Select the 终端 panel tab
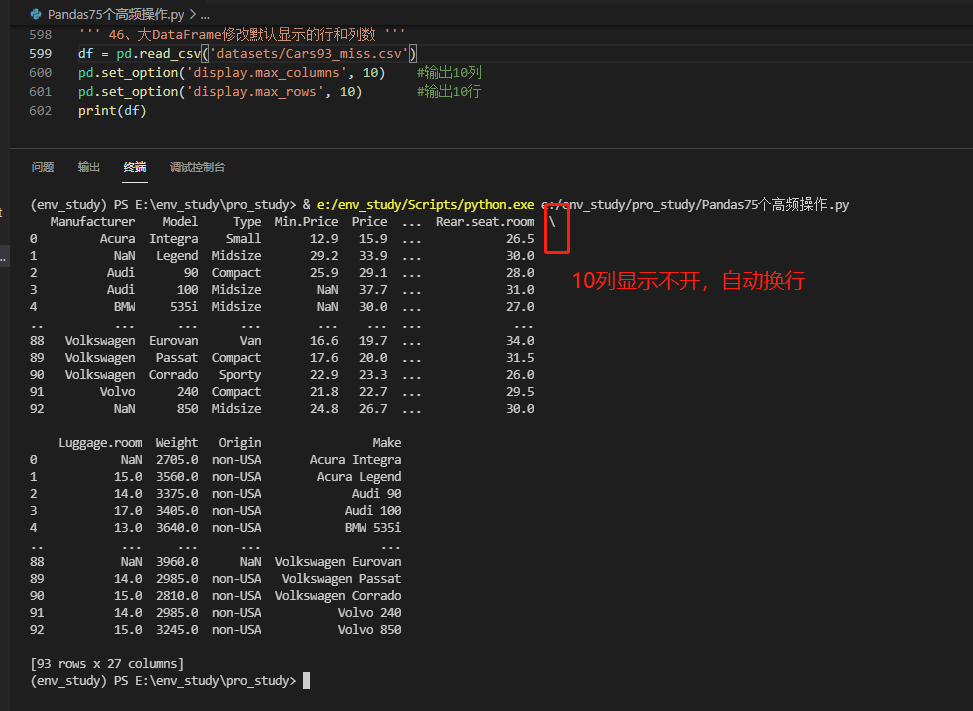This screenshot has width=973, height=711. [135, 167]
